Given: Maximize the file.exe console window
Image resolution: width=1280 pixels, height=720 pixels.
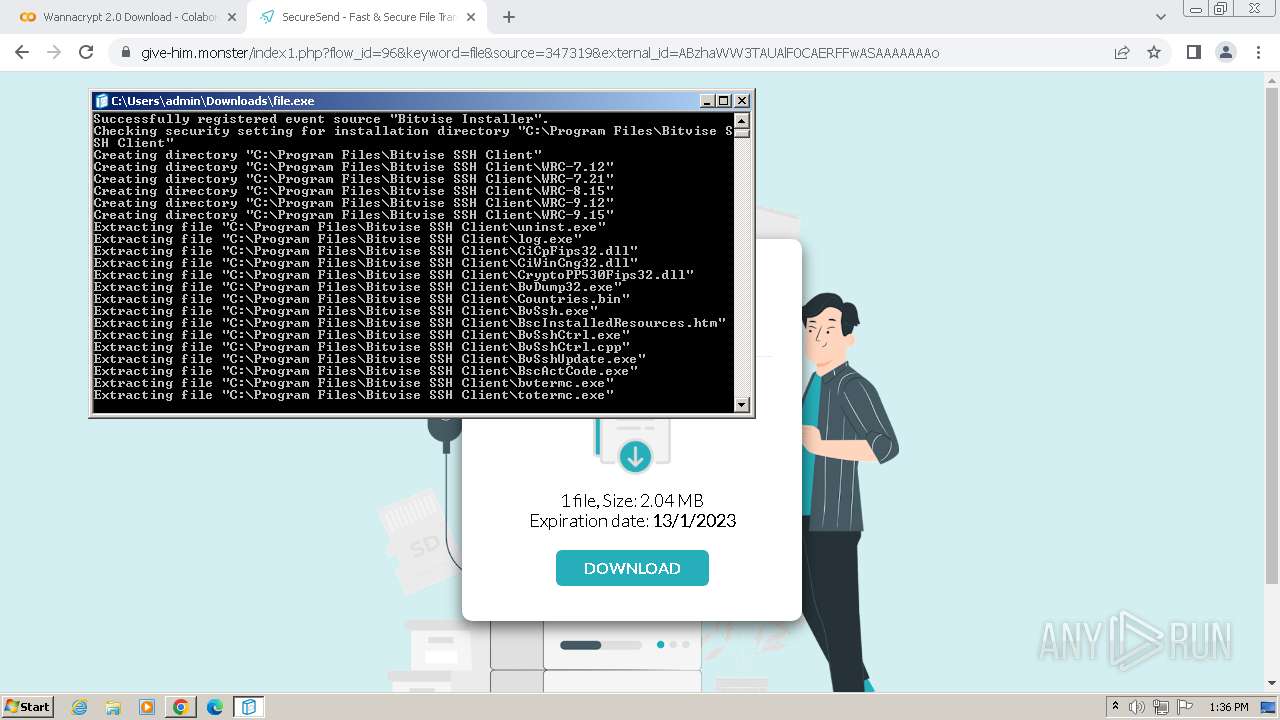Looking at the screenshot, I should tap(724, 101).
